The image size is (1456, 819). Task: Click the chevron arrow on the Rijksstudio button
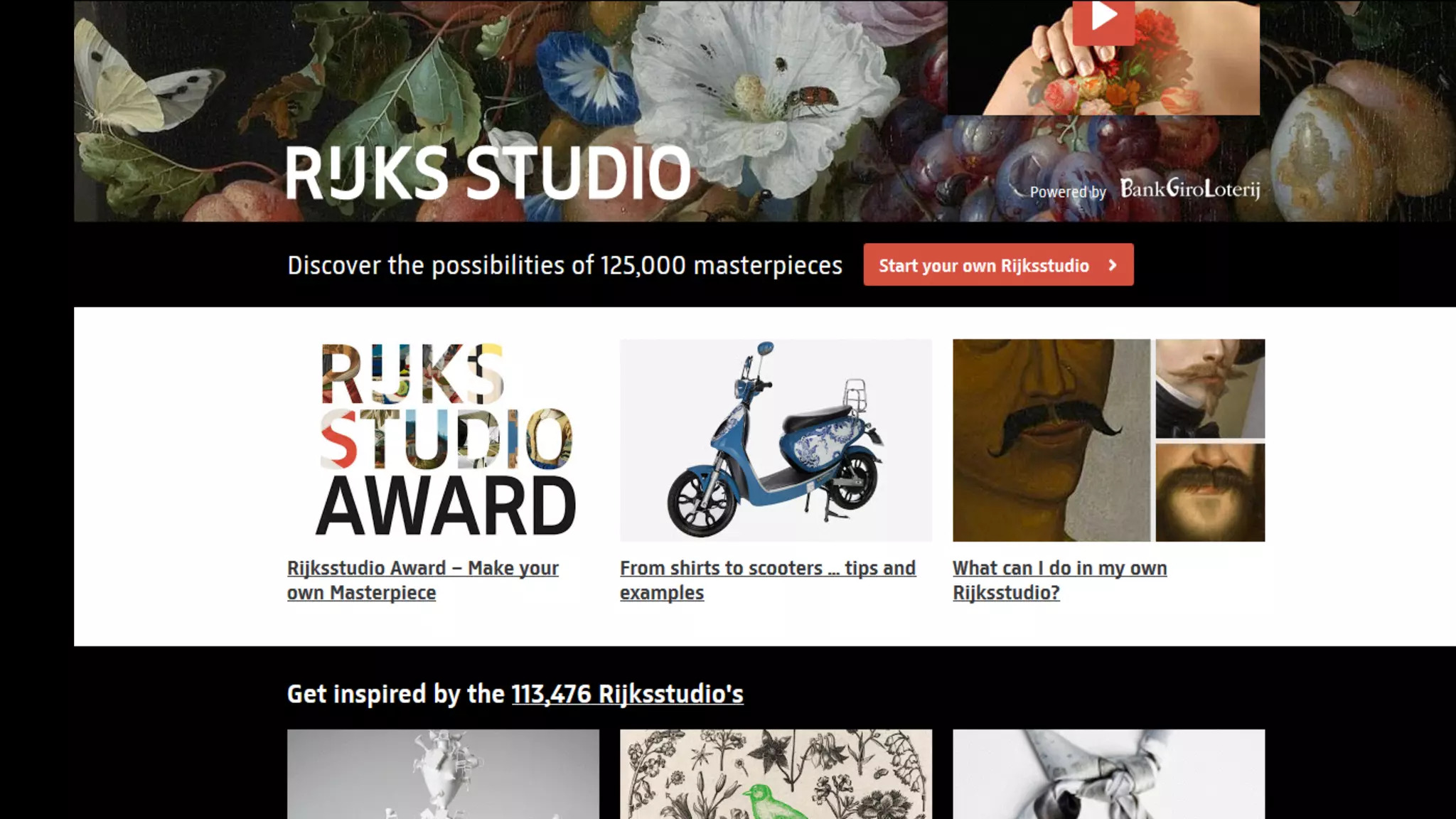tap(1113, 265)
